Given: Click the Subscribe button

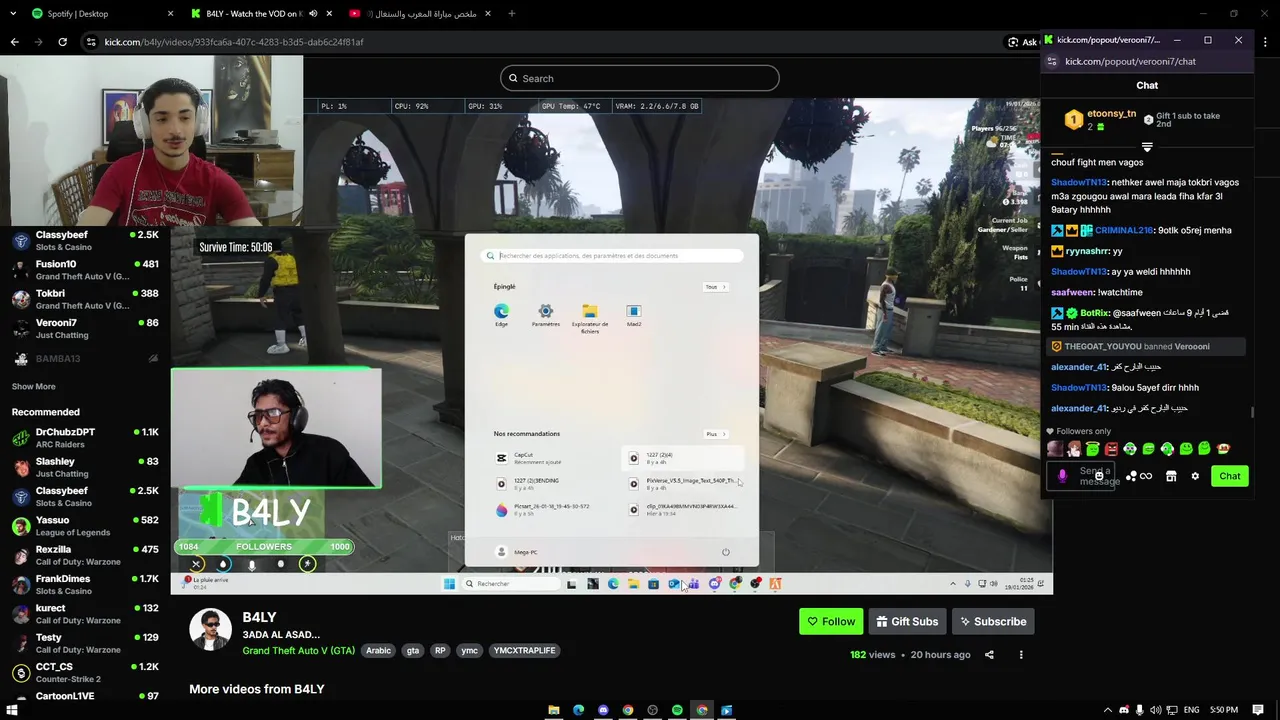Looking at the screenshot, I should [993, 621].
